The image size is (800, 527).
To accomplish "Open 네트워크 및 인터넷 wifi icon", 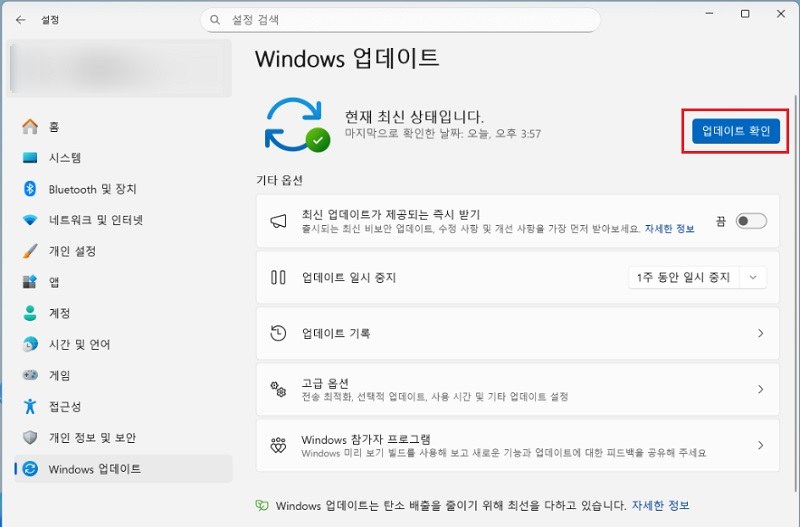I will click(x=30, y=220).
